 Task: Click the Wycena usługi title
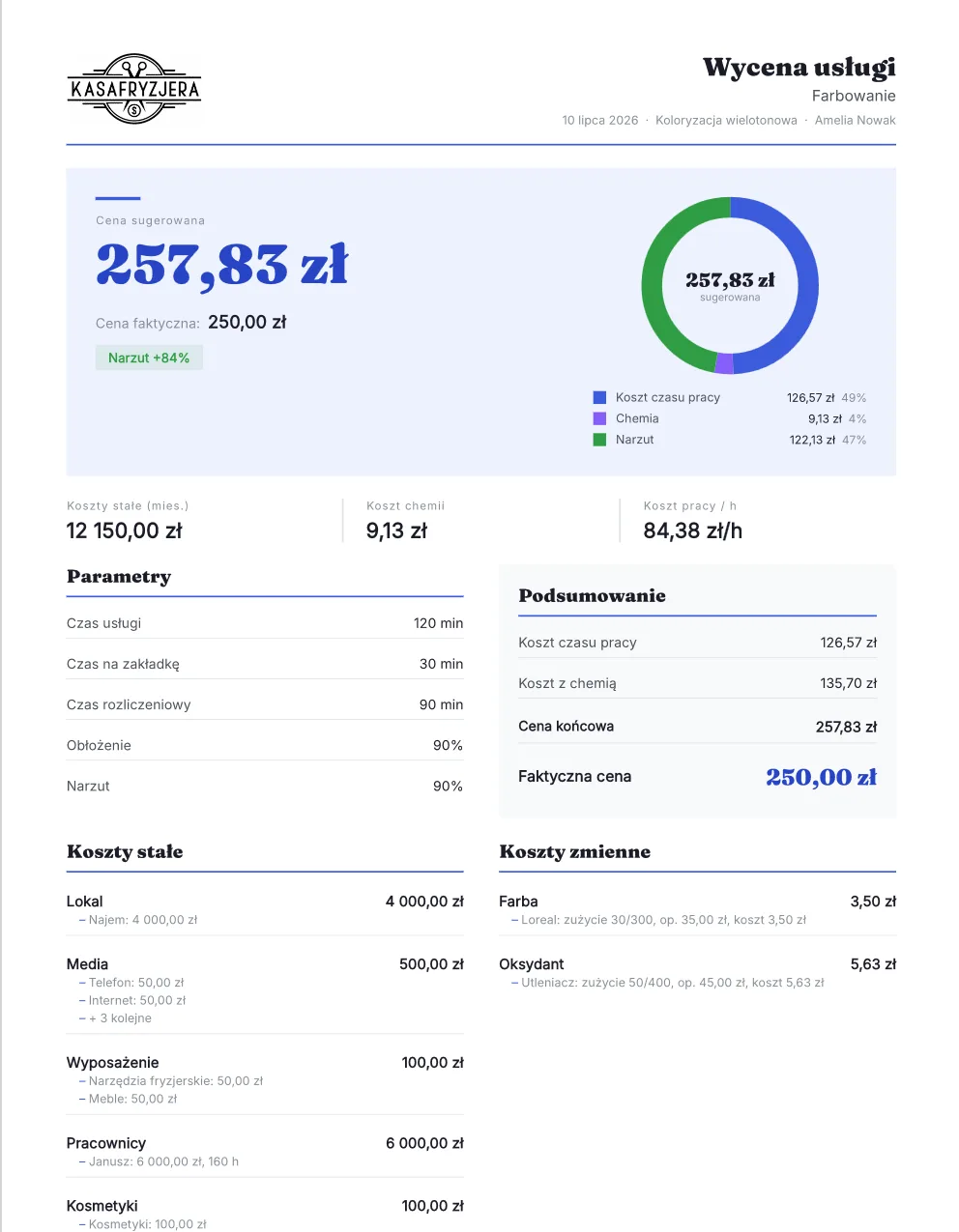[x=799, y=67]
